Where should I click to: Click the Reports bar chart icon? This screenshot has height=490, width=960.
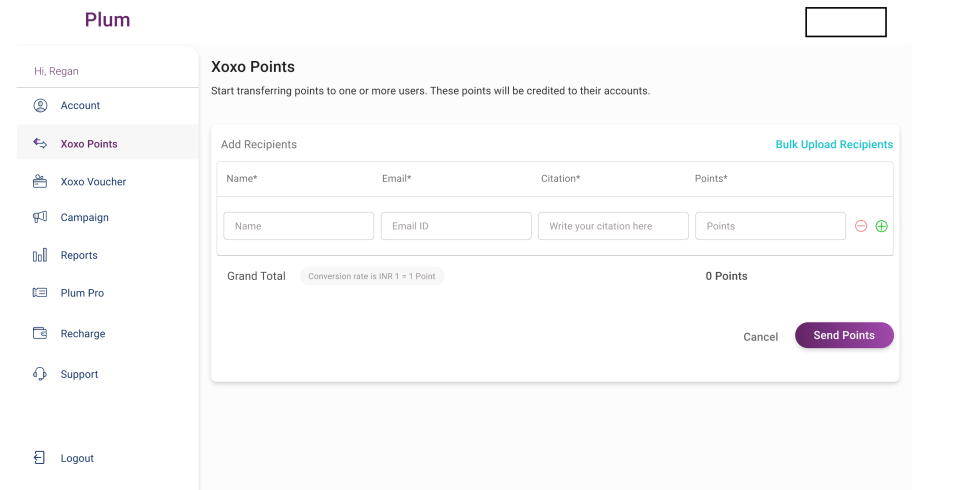tap(40, 255)
